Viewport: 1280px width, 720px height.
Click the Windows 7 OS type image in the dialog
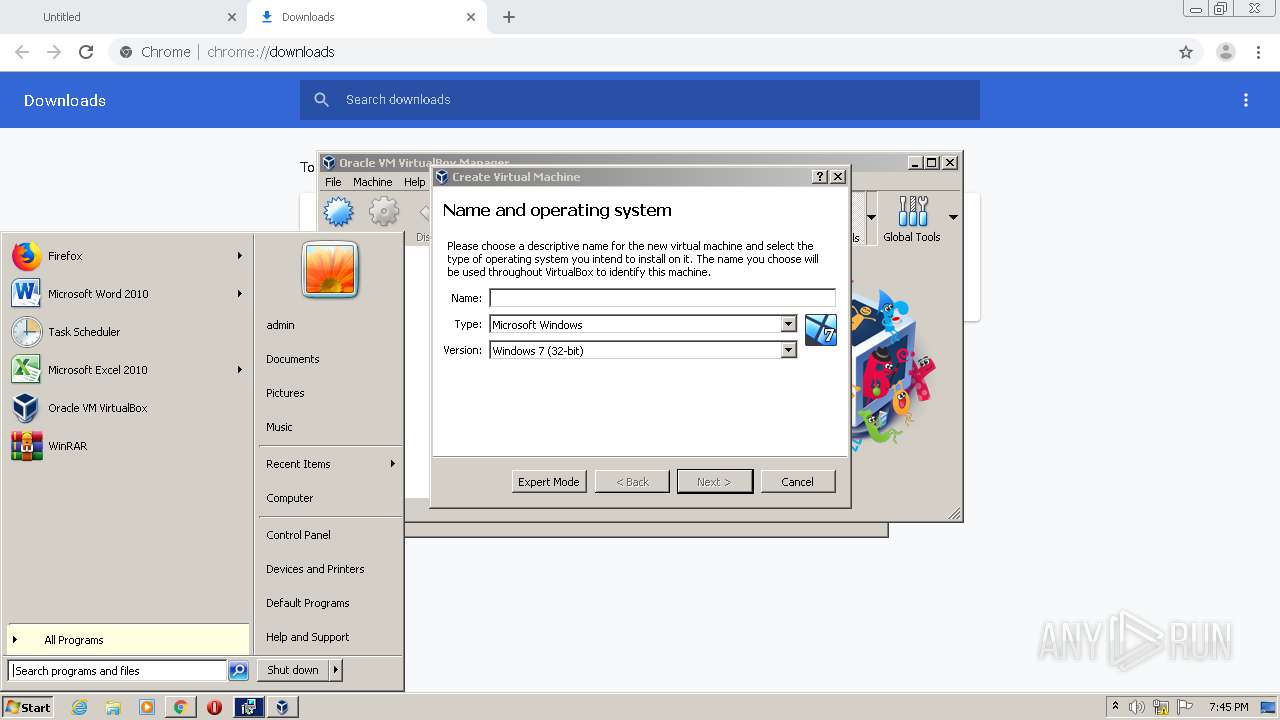point(821,330)
